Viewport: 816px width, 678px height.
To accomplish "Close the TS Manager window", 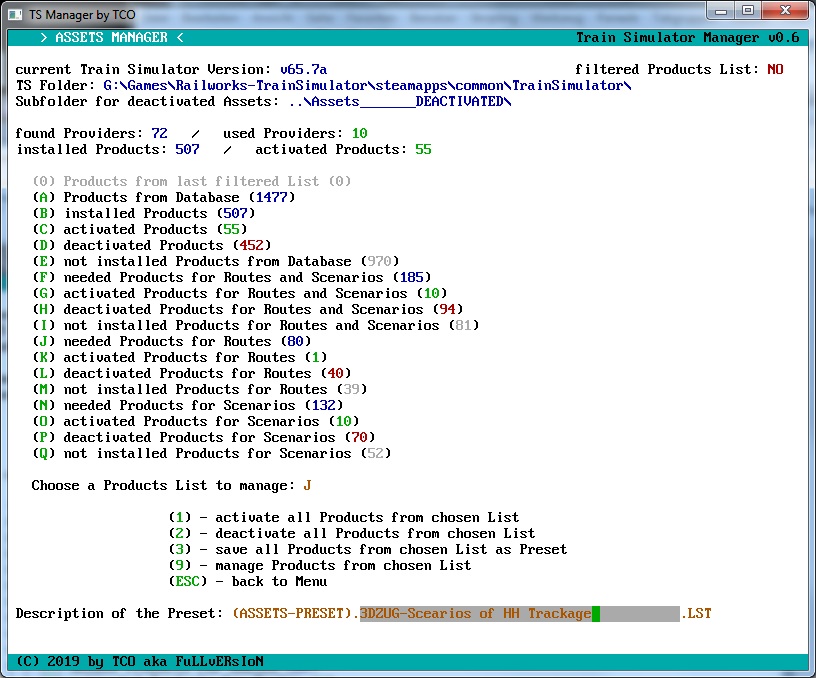I will coord(785,11).
